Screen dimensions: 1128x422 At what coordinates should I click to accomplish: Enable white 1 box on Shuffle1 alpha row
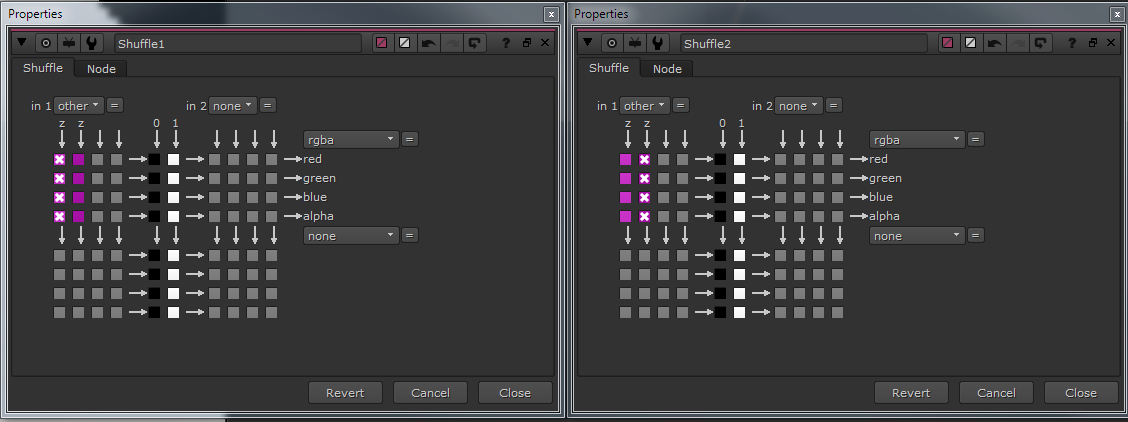pyautogui.click(x=173, y=216)
